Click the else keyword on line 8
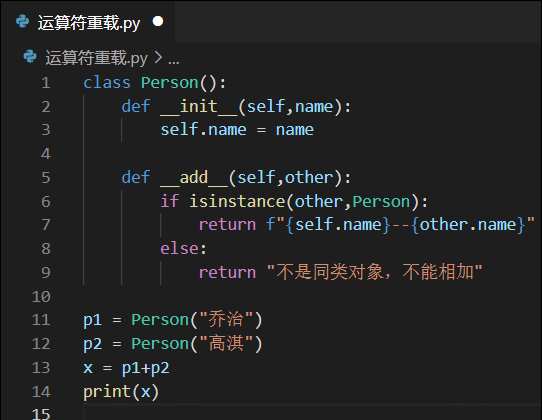The image size is (542, 420). pos(179,249)
